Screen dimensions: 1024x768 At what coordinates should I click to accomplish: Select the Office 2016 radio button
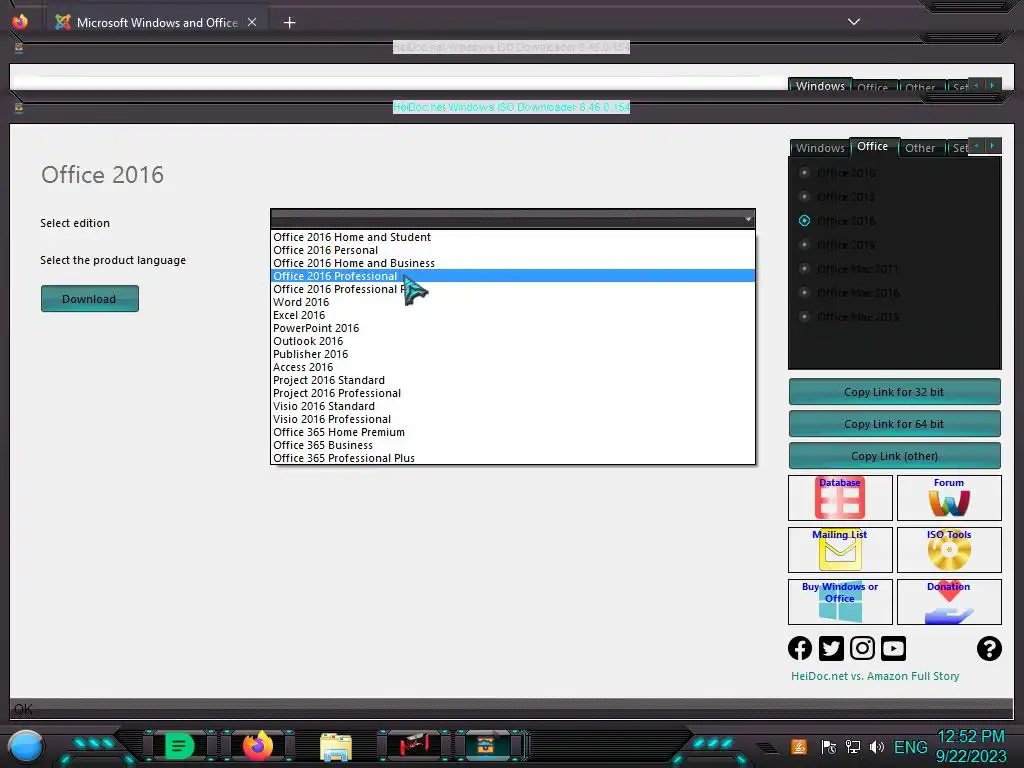pyautogui.click(x=805, y=221)
